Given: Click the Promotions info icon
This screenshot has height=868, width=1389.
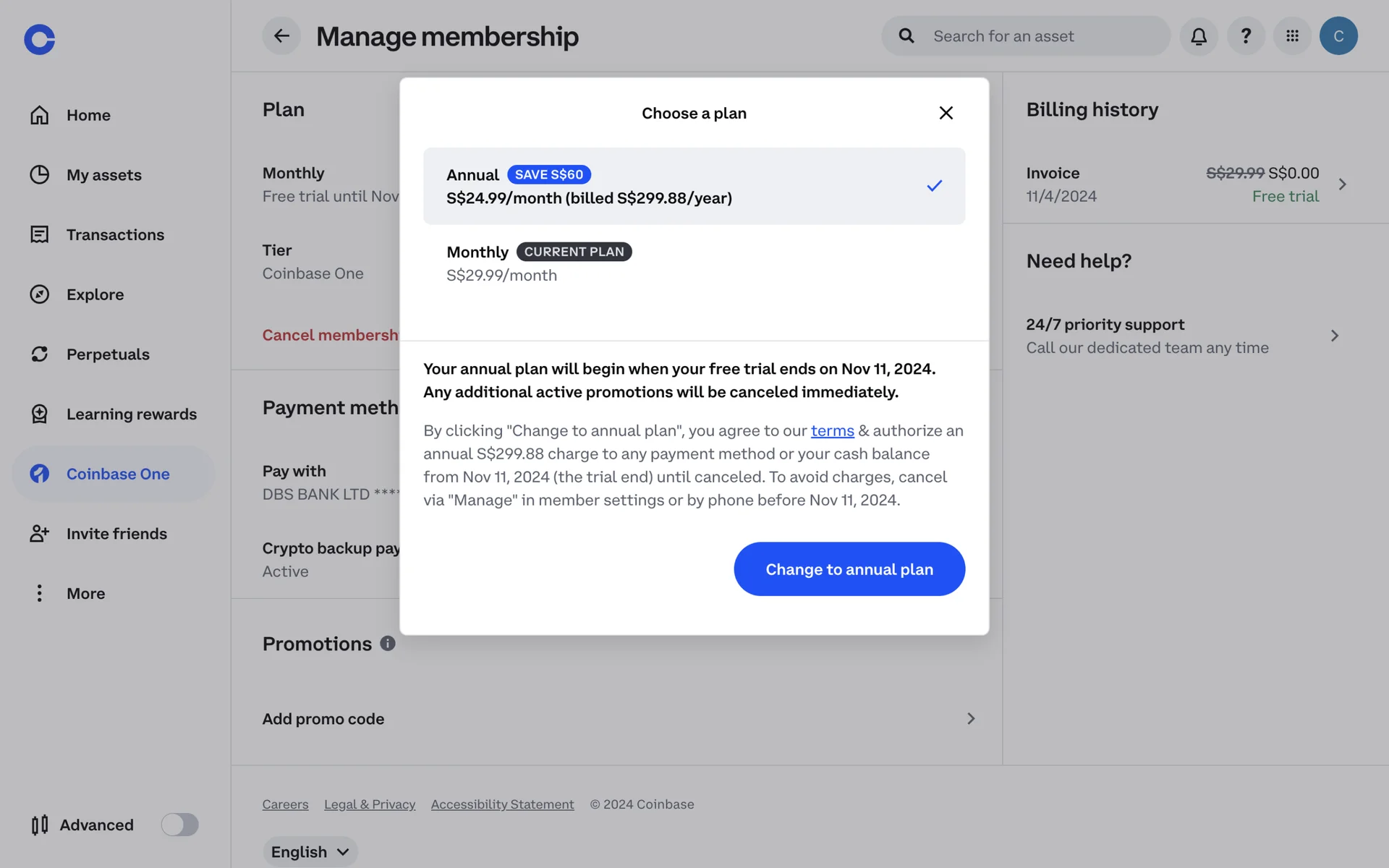Looking at the screenshot, I should pos(388,643).
